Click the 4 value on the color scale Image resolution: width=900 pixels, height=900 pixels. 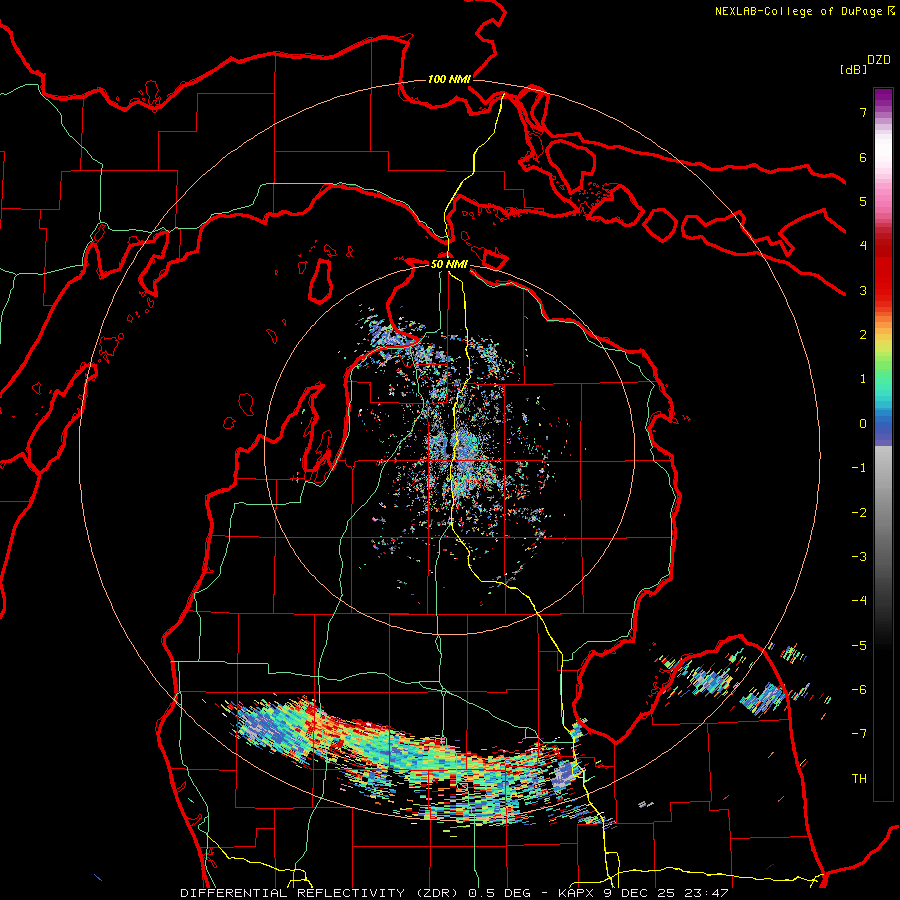pos(863,246)
